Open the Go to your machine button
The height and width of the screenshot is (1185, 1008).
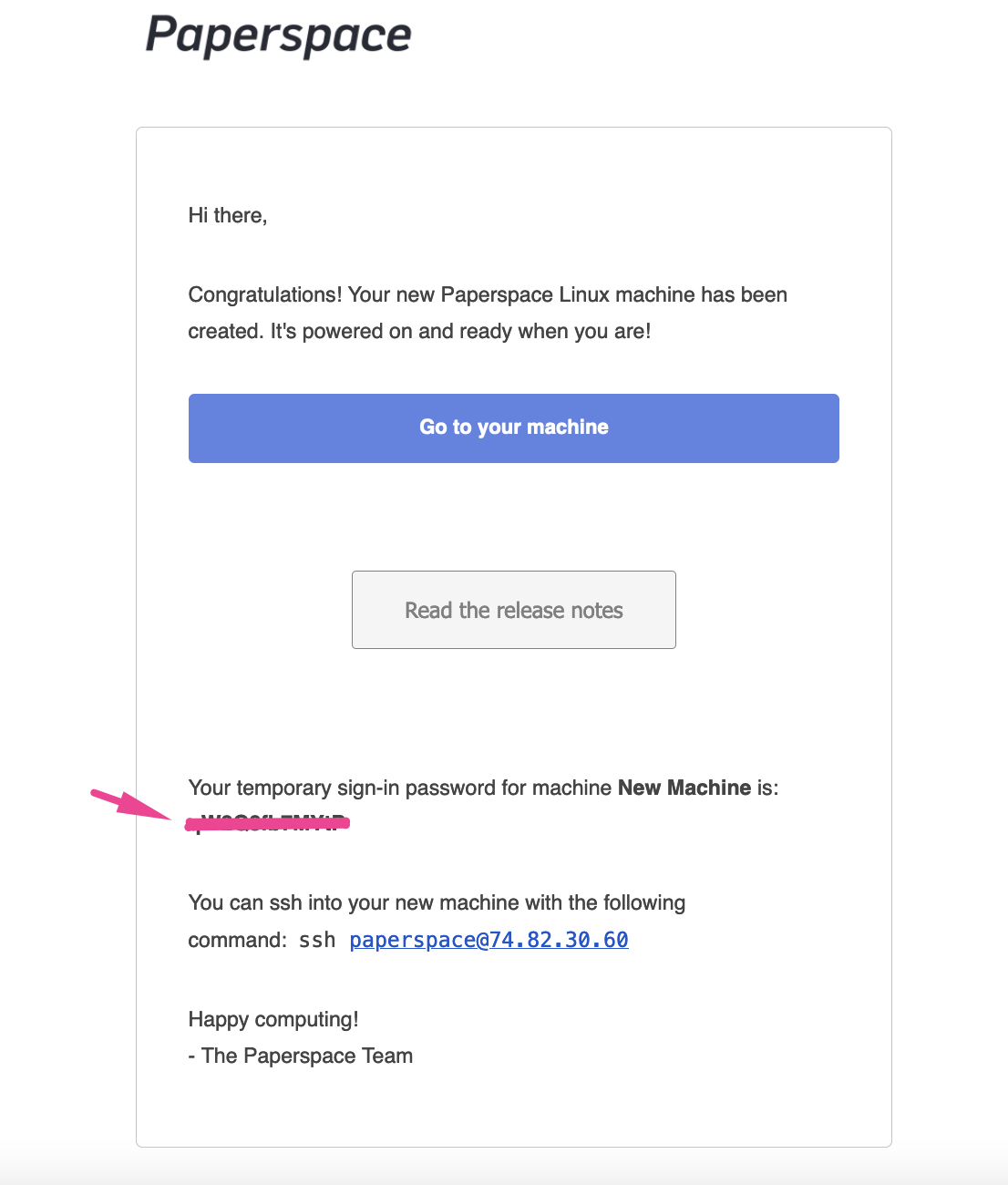514,428
